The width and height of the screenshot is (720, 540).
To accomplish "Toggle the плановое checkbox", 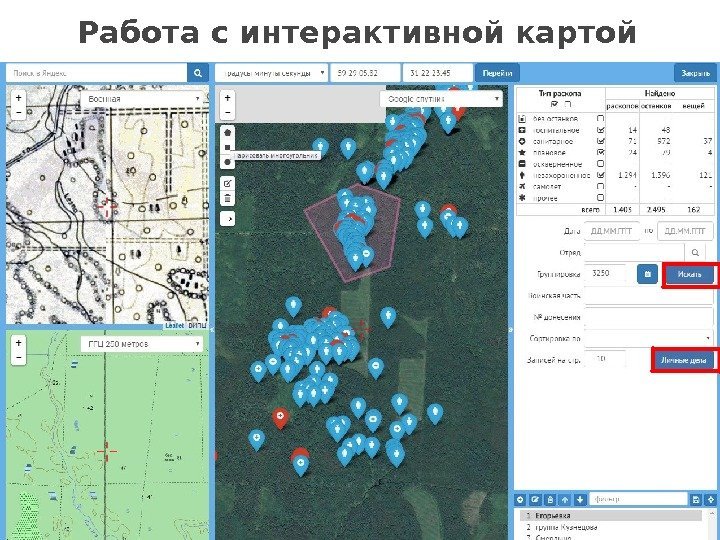I will [600, 152].
